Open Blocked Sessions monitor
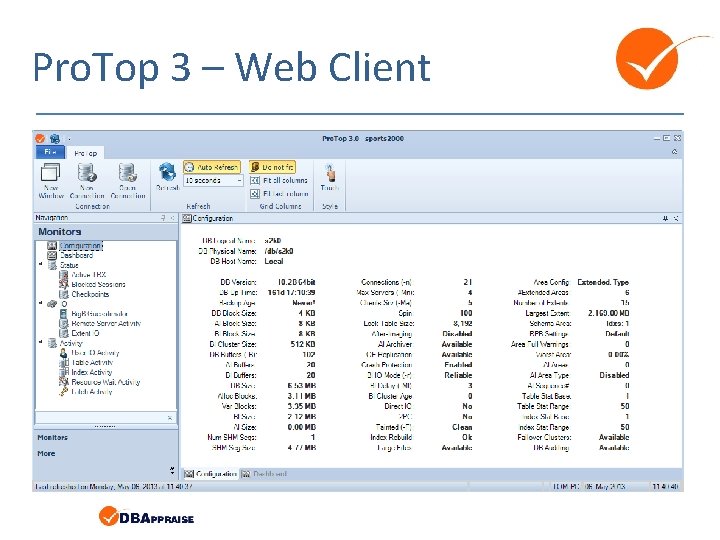 tap(98, 284)
